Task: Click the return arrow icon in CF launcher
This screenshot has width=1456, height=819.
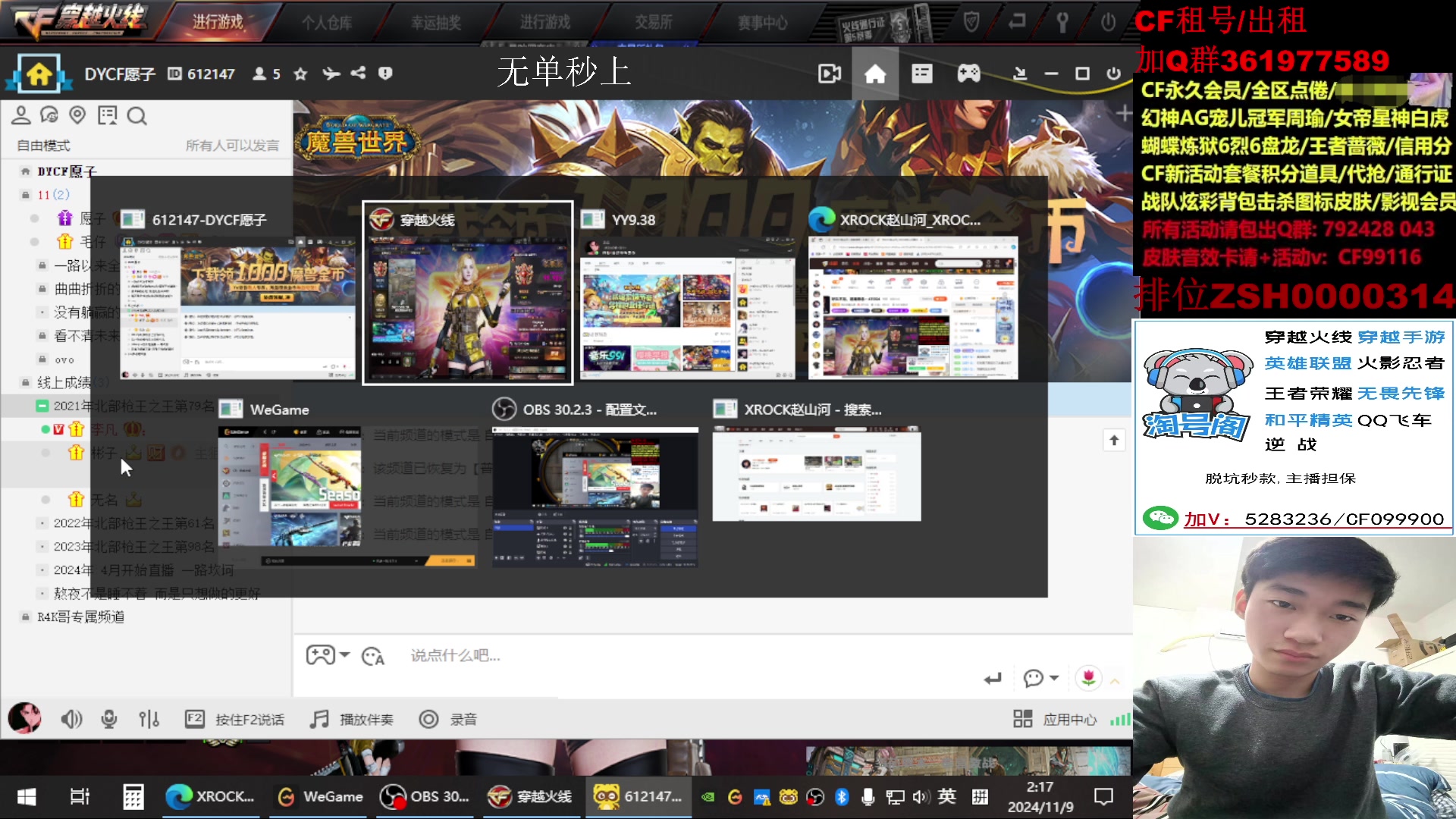Action: (1017, 21)
